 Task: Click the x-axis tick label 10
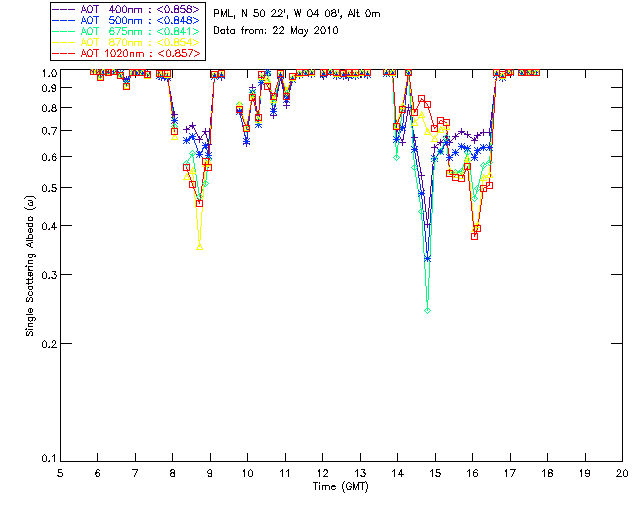(x=247, y=473)
